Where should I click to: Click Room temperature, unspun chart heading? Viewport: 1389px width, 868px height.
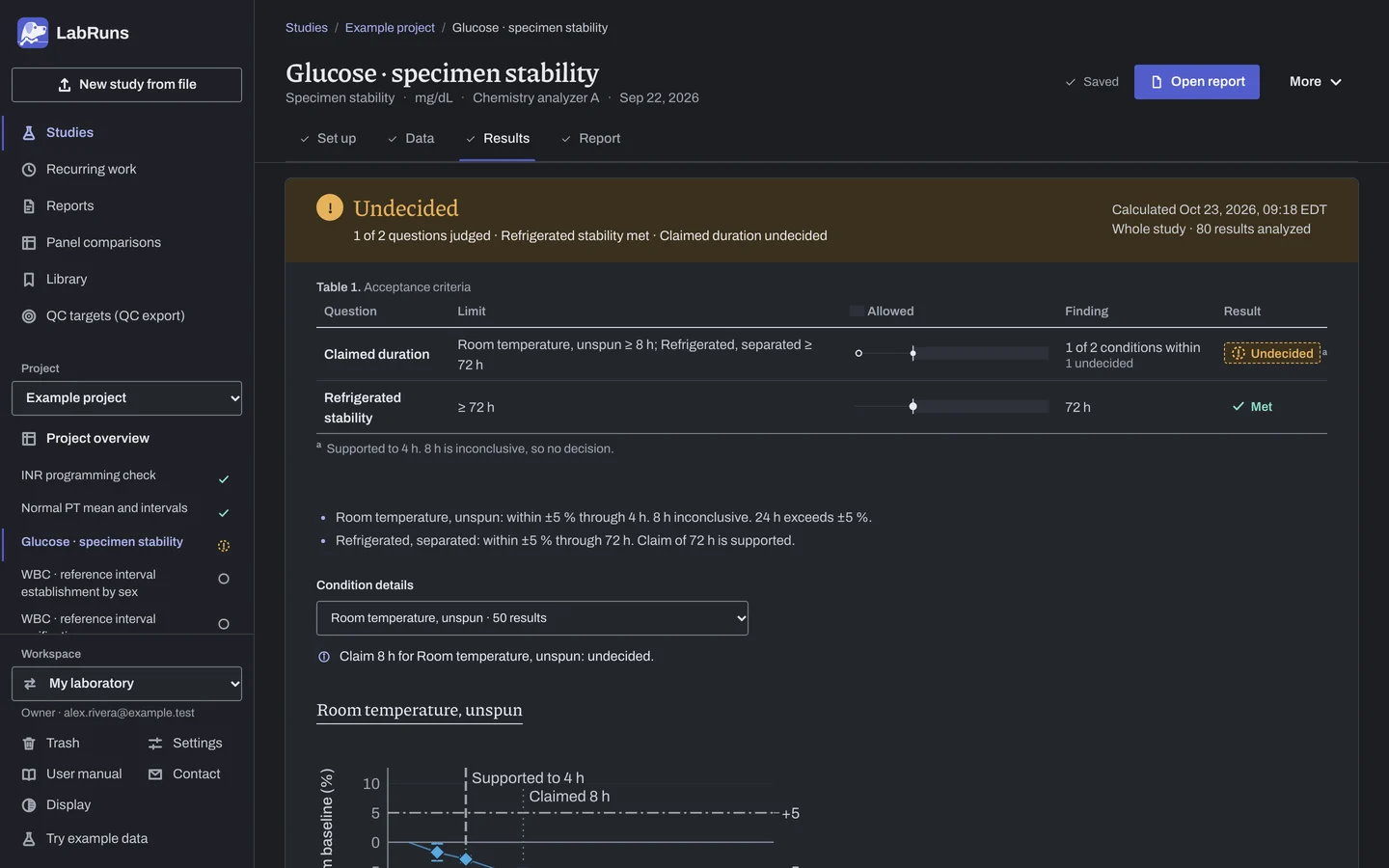tap(420, 711)
